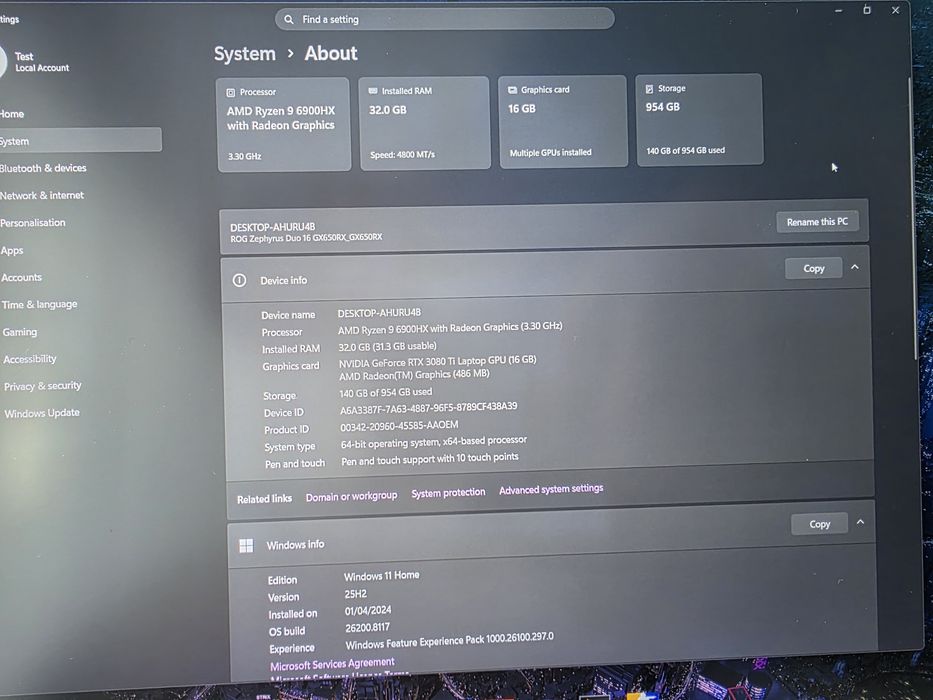Click the Windows 11 Home edition text
Image resolution: width=933 pixels, height=700 pixels.
pyautogui.click(x=381, y=576)
